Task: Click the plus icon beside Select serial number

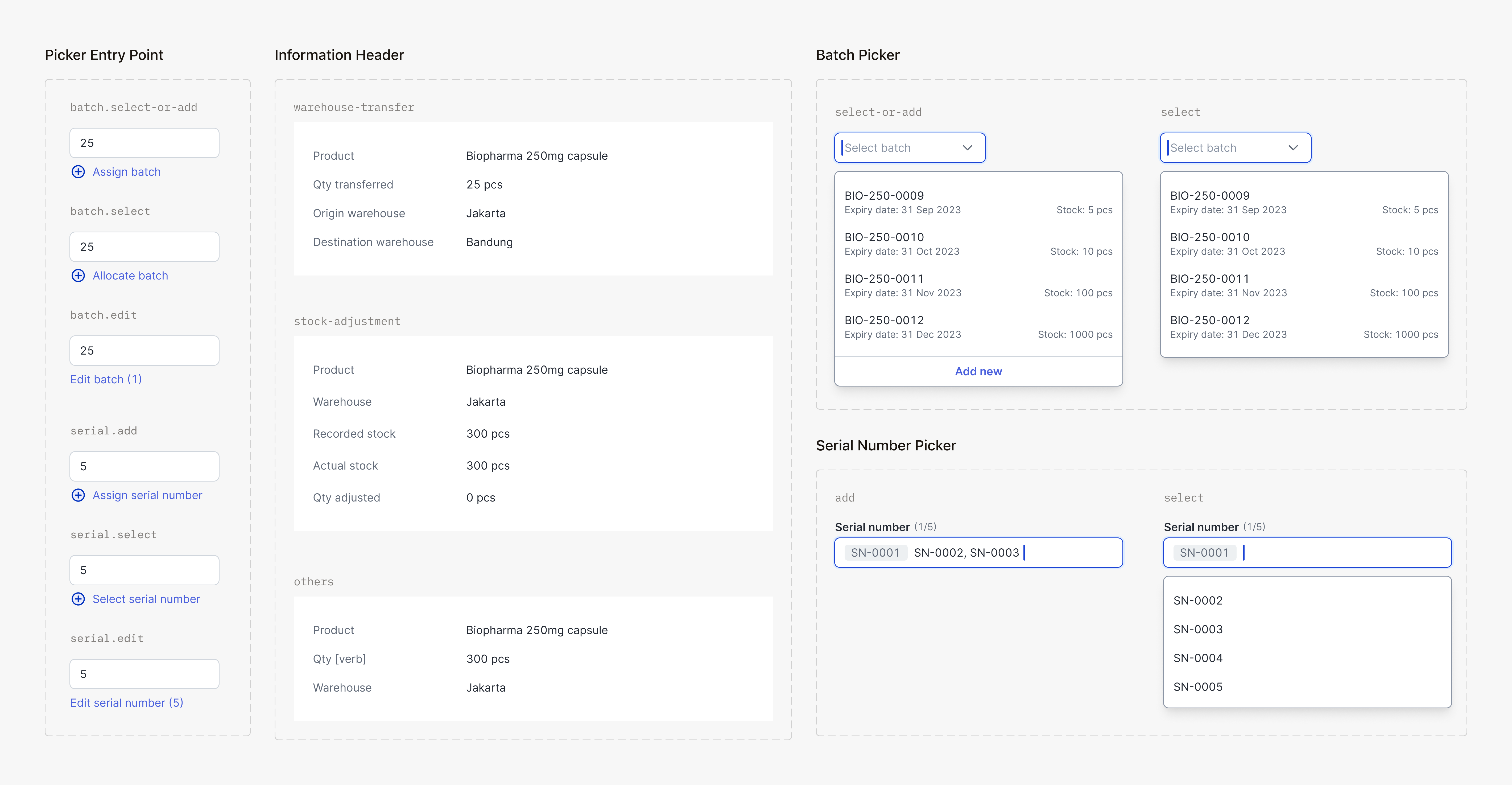Action: click(x=78, y=599)
